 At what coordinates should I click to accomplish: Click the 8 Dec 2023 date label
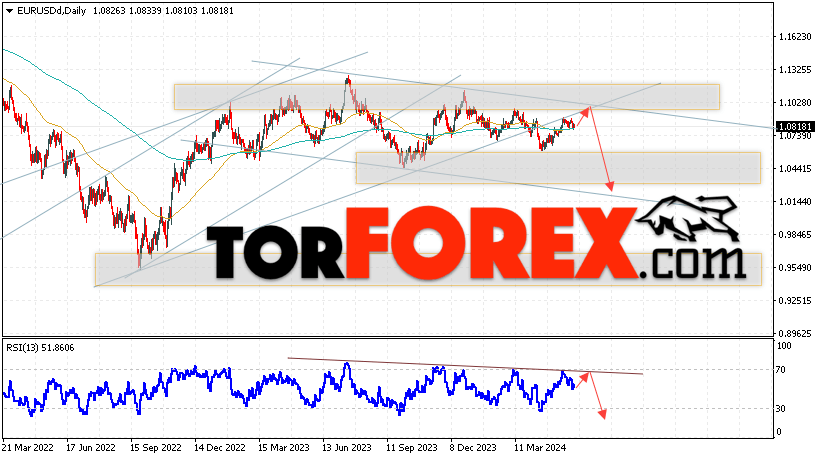click(x=473, y=448)
